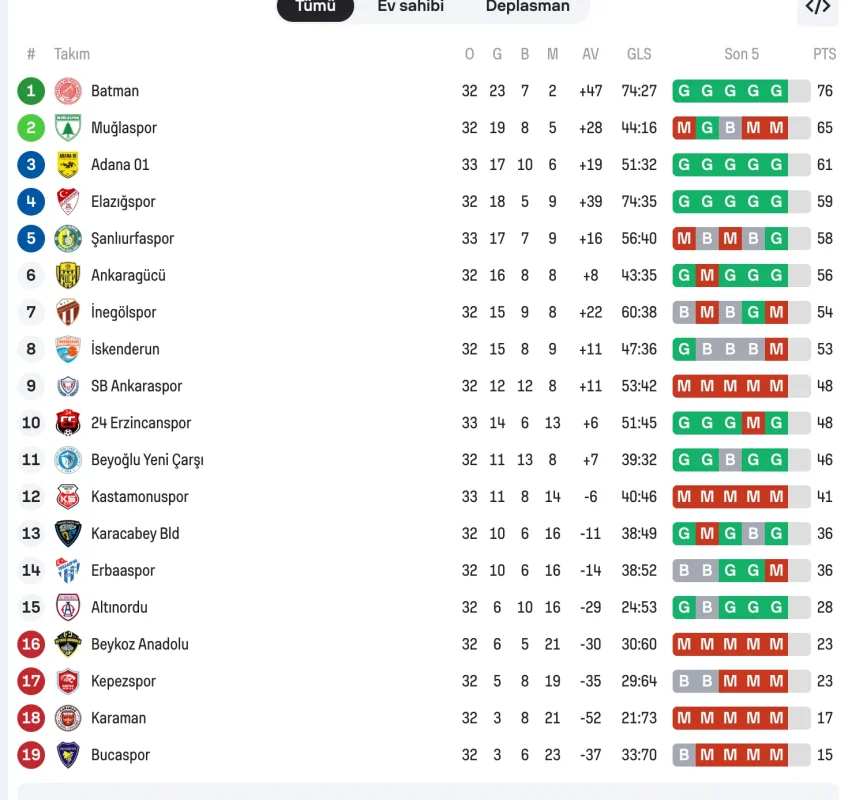Sort by the PTS column header

pyautogui.click(x=824, y=54)
